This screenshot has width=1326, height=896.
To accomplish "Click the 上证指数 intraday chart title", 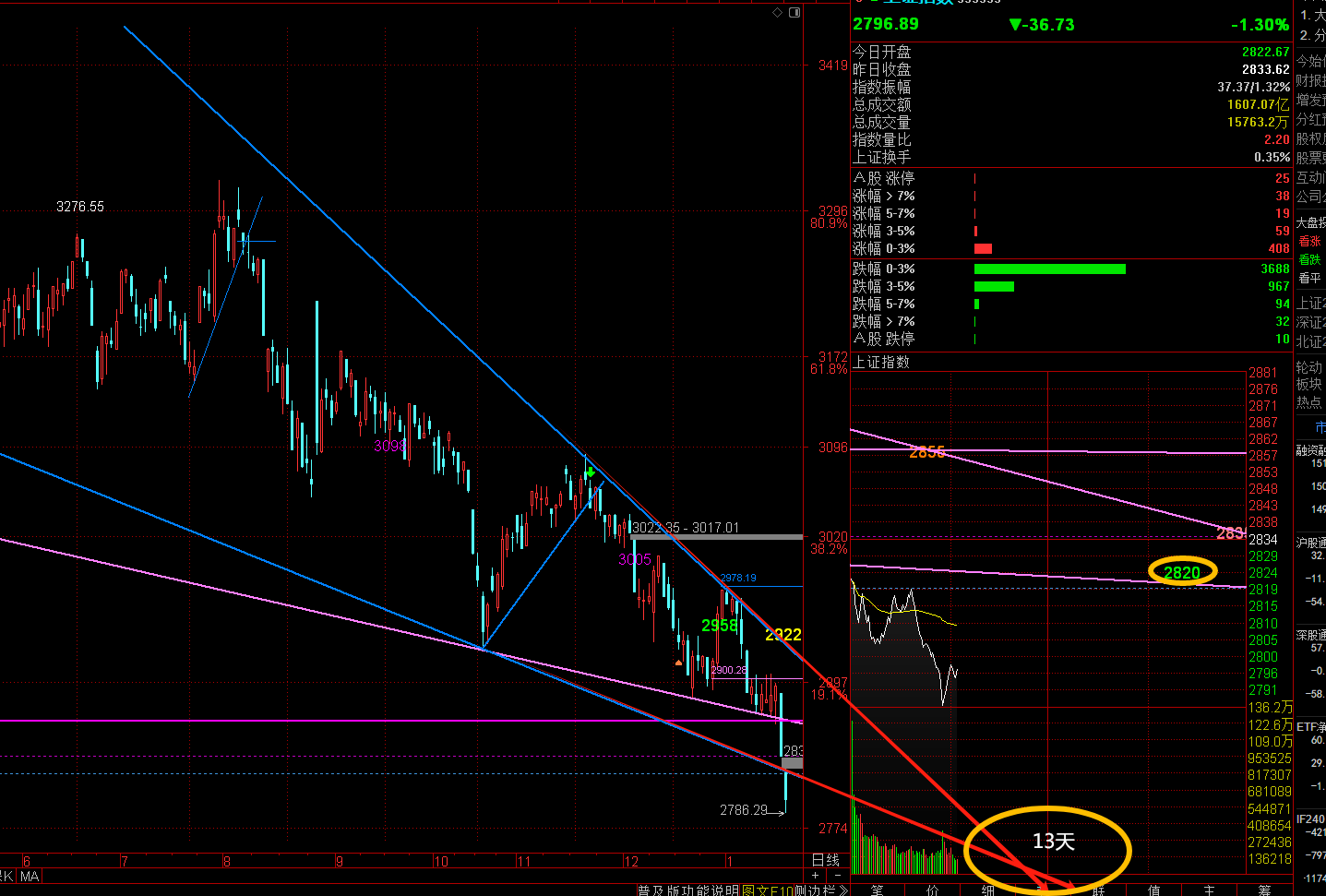I will [x=881, y=362].
